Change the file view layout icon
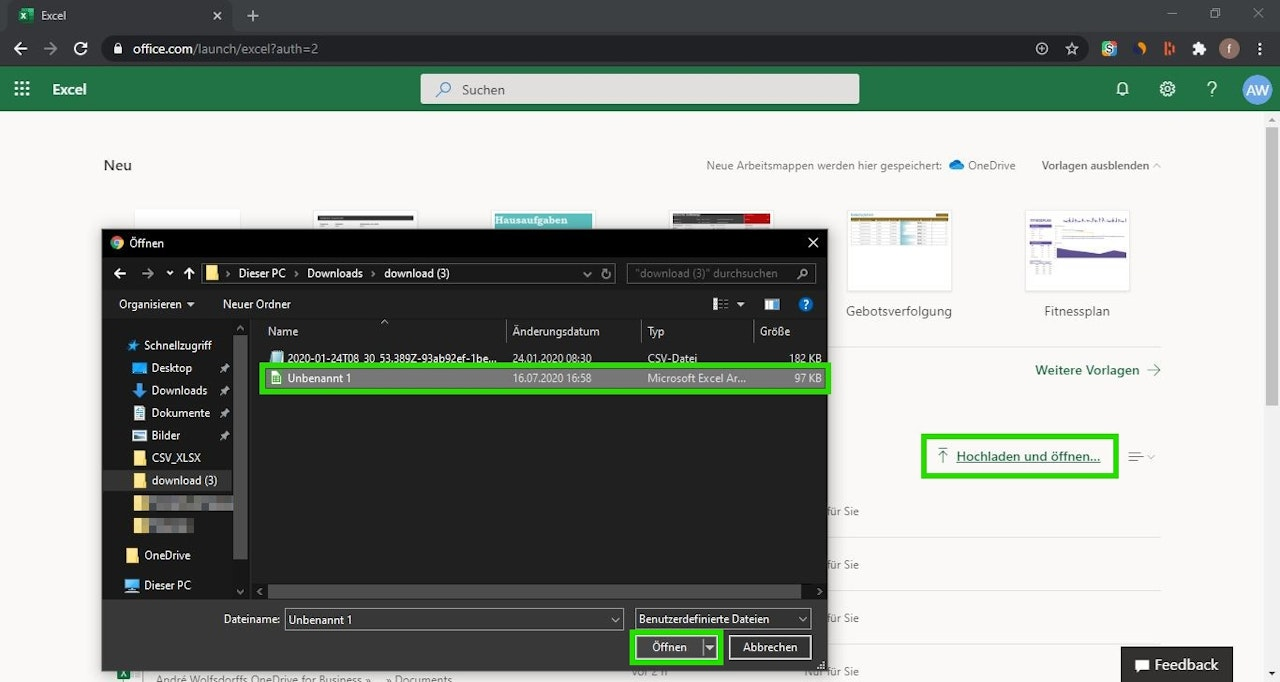The width and height of the screenshot is (1280, 682). click(x=721, y=304)
